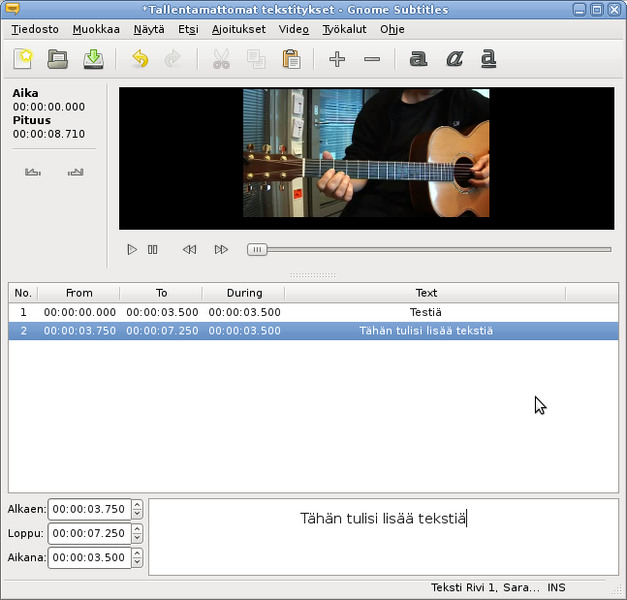627x600 pixels.
Task: Pause the video playback
Action: point(153,250)
